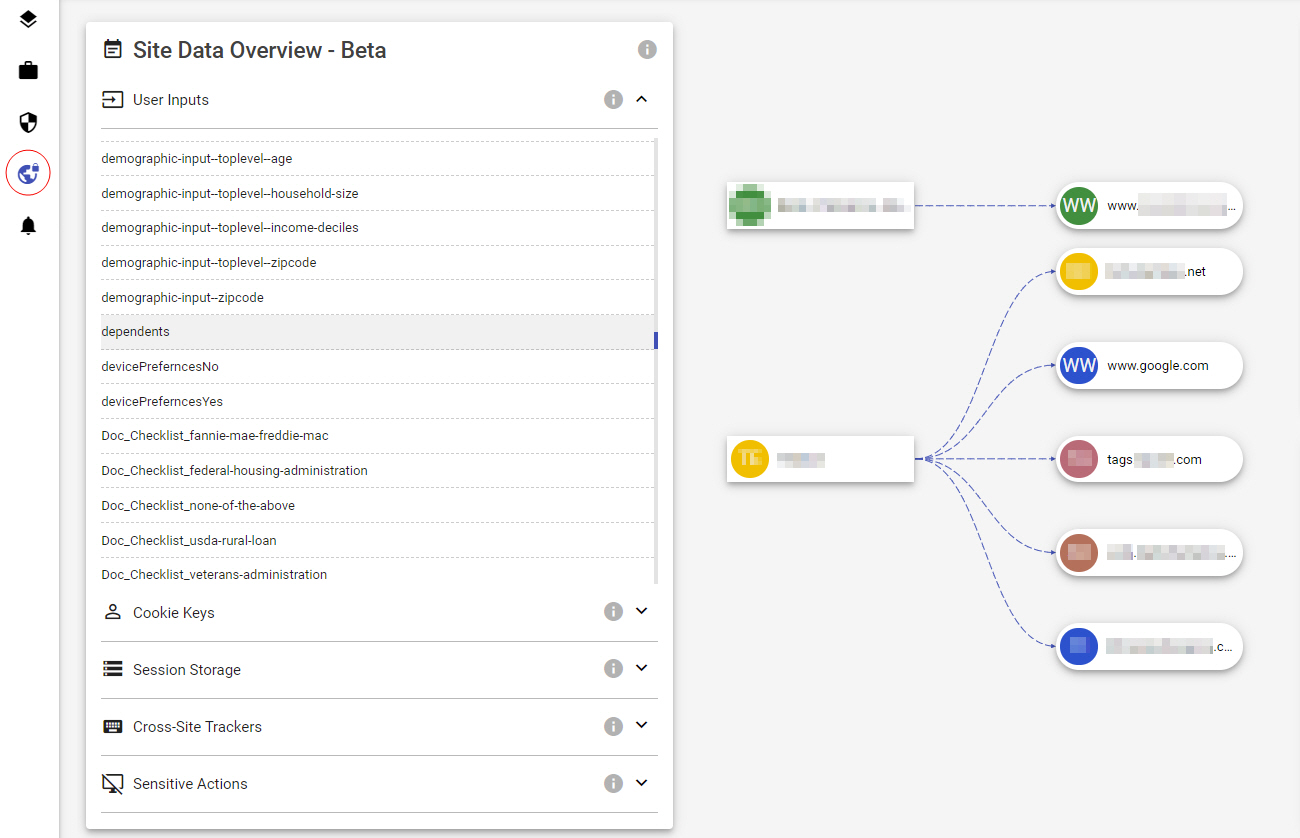
Task: Expand the Cross-Site Trackers section
Action: [x=642, y=725]
